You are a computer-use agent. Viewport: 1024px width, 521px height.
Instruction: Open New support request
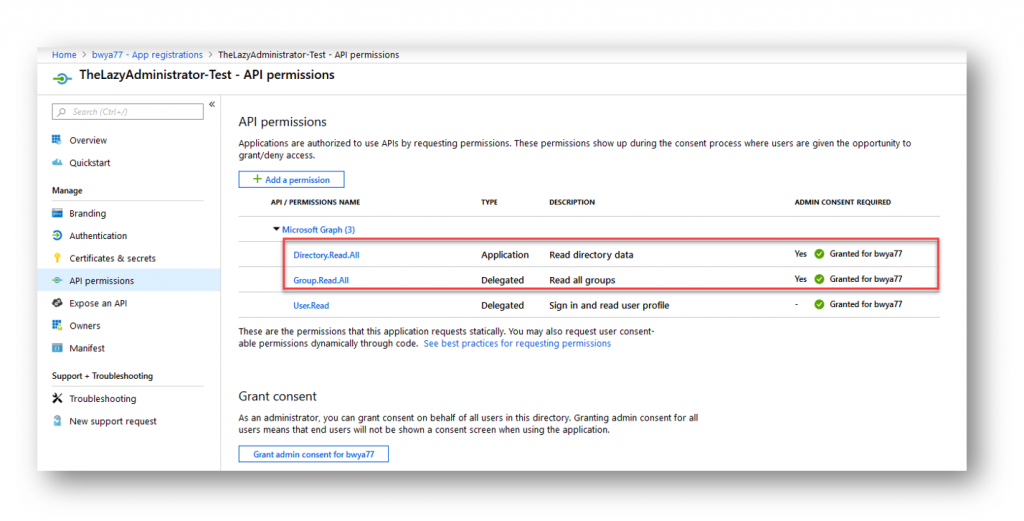click(x=113, y=421)
